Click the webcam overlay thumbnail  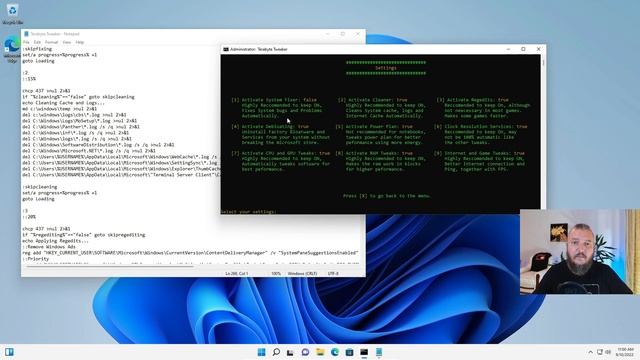580,252
